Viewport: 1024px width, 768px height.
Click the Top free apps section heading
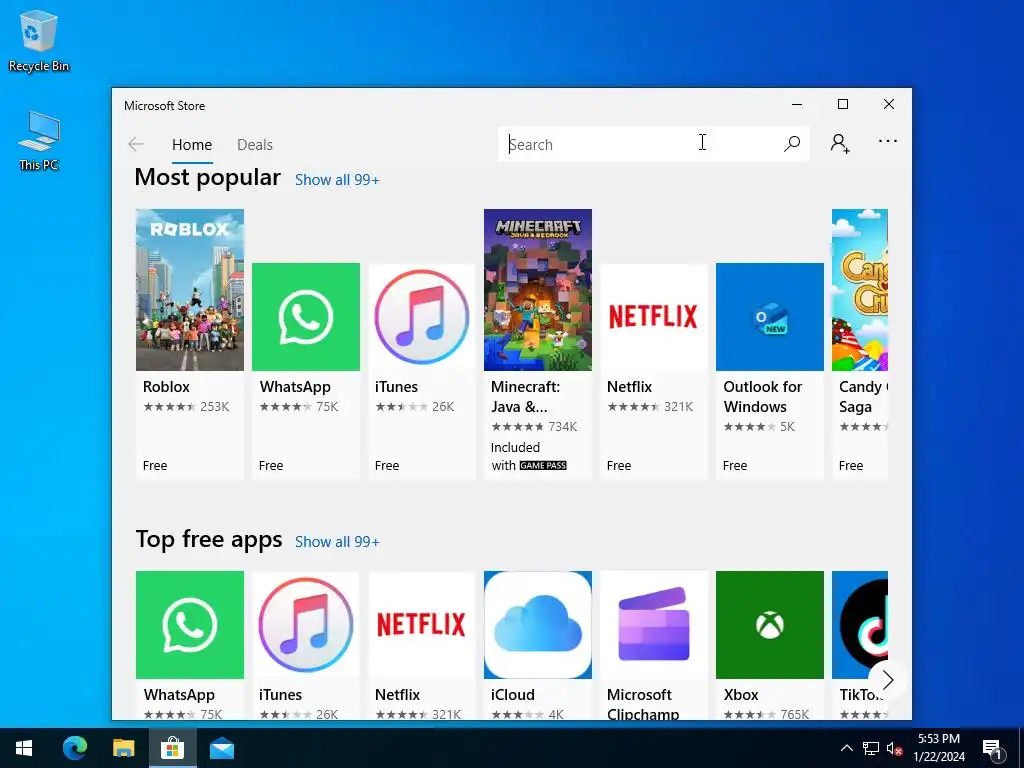(x=209, y=540)
